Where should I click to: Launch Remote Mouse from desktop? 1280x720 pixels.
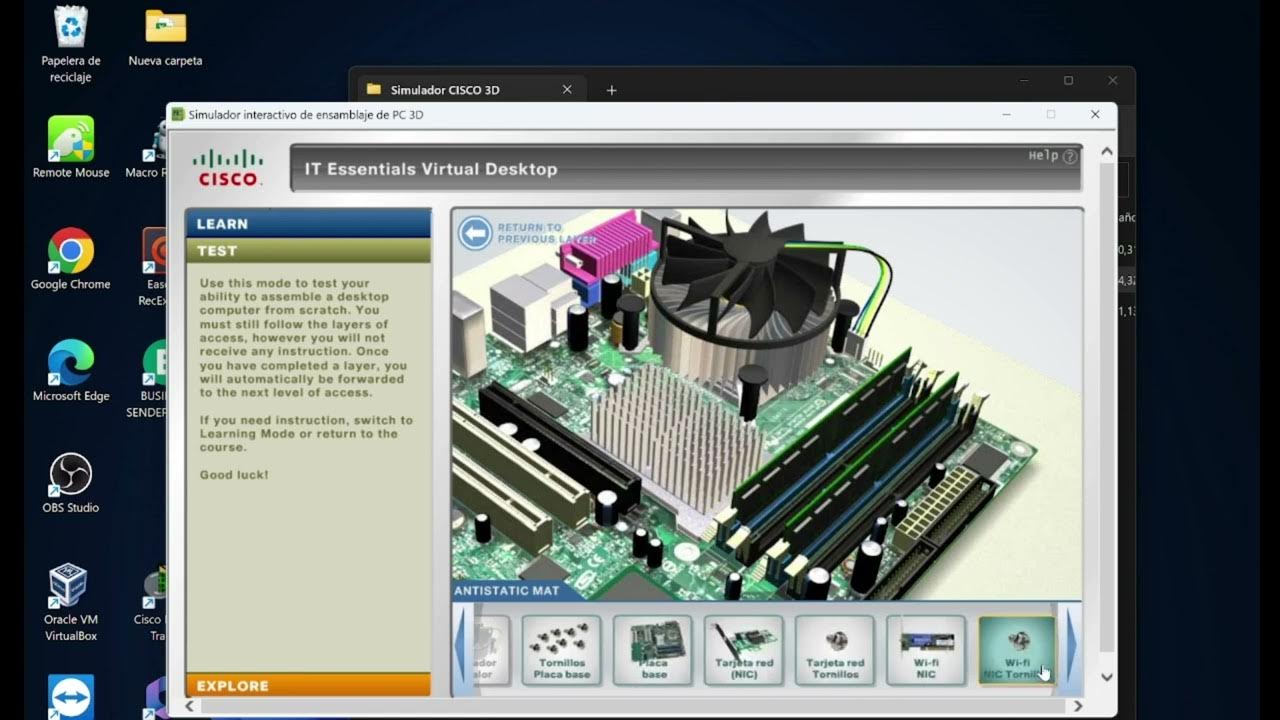pyautogui.click(x=71, y=148)
